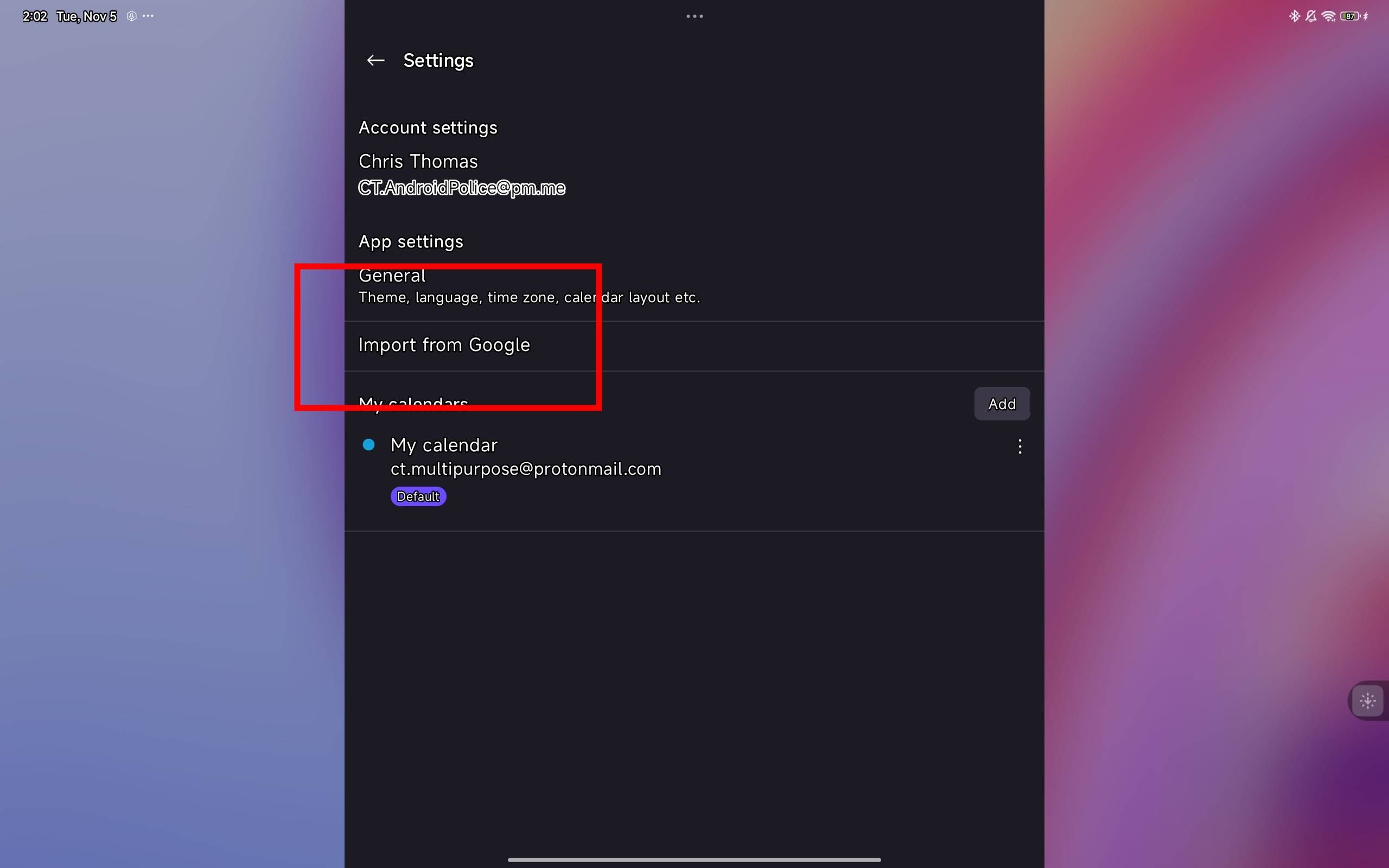Click Account settings section header
The height and width of the screenshot is (868, 1389).
[428, 128]
